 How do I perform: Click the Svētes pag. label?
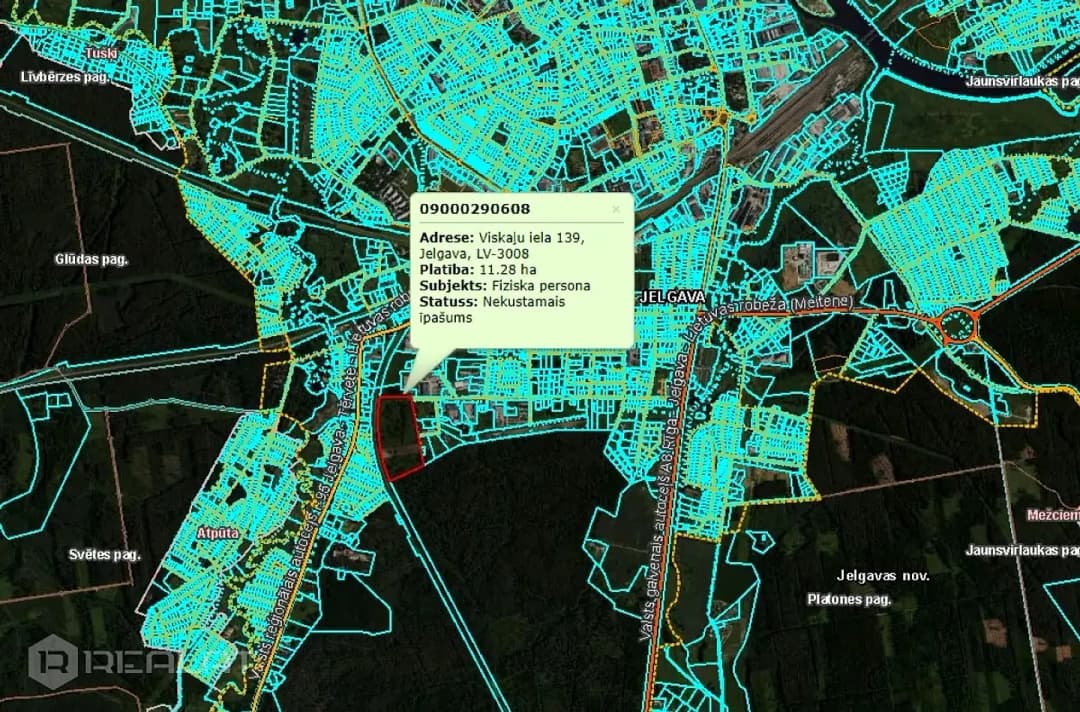point(104,554)
